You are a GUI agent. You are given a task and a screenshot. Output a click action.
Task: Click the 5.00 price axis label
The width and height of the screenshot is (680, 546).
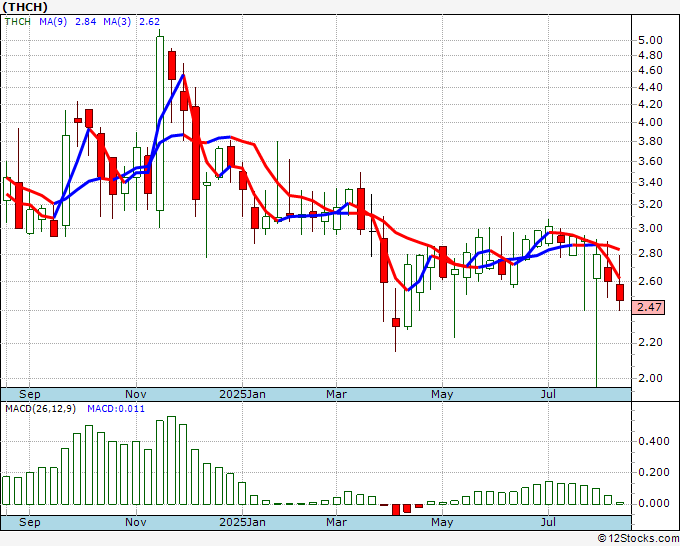point(651,40)
